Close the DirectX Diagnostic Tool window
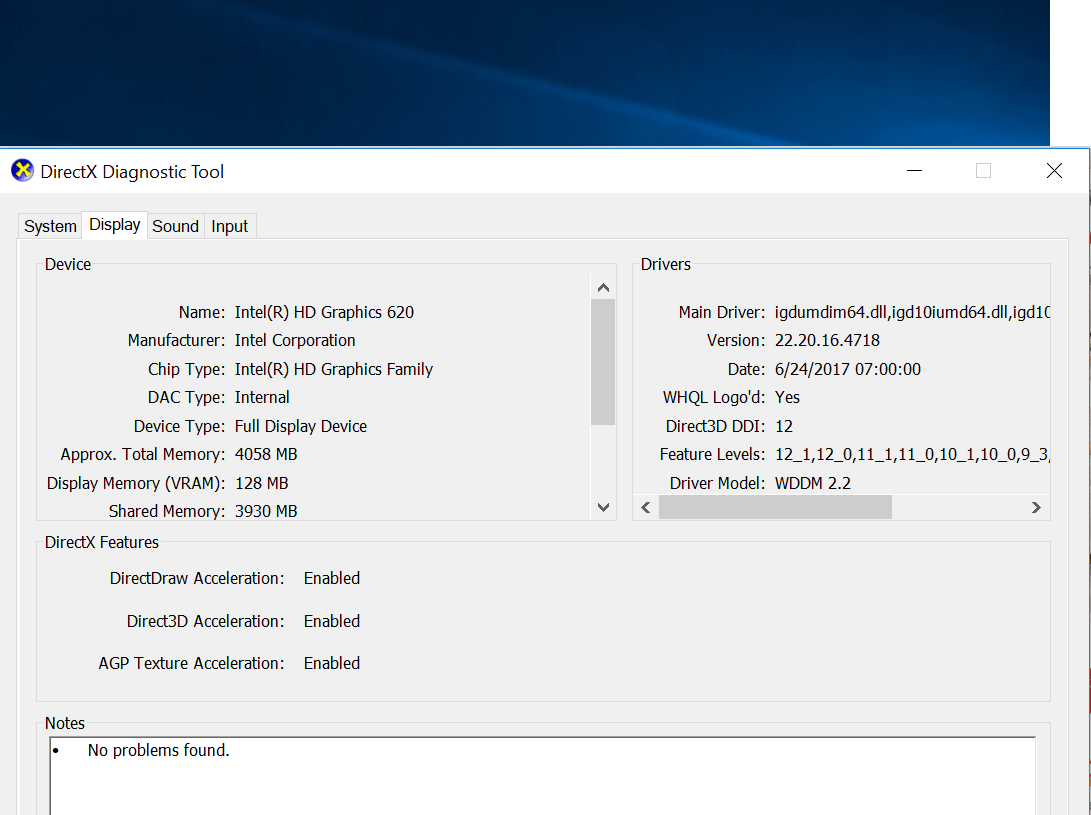This screenshot has height=815, width=1091. pos(1054,171)
